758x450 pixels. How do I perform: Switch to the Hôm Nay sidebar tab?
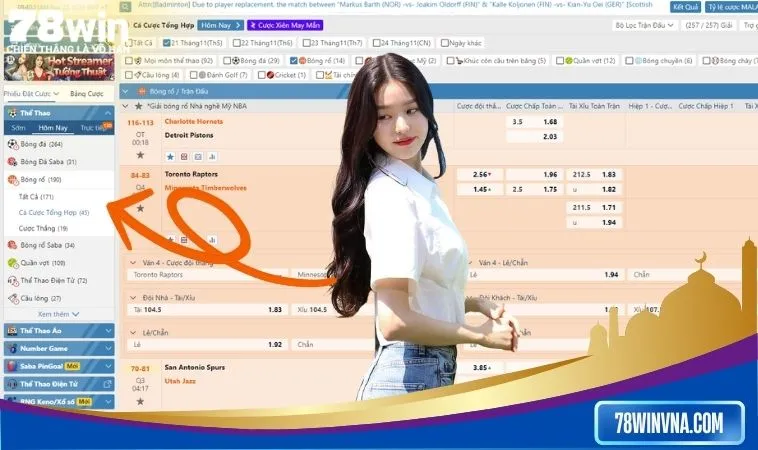click(x=53, y=128)
